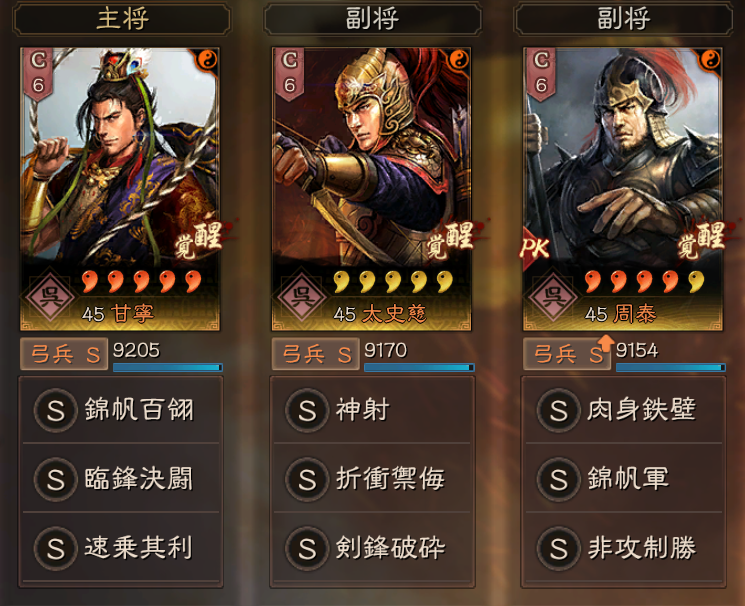Select the 肉身鉄壁 skill
This screenshot has height=606, width=745.
[624, 410]
